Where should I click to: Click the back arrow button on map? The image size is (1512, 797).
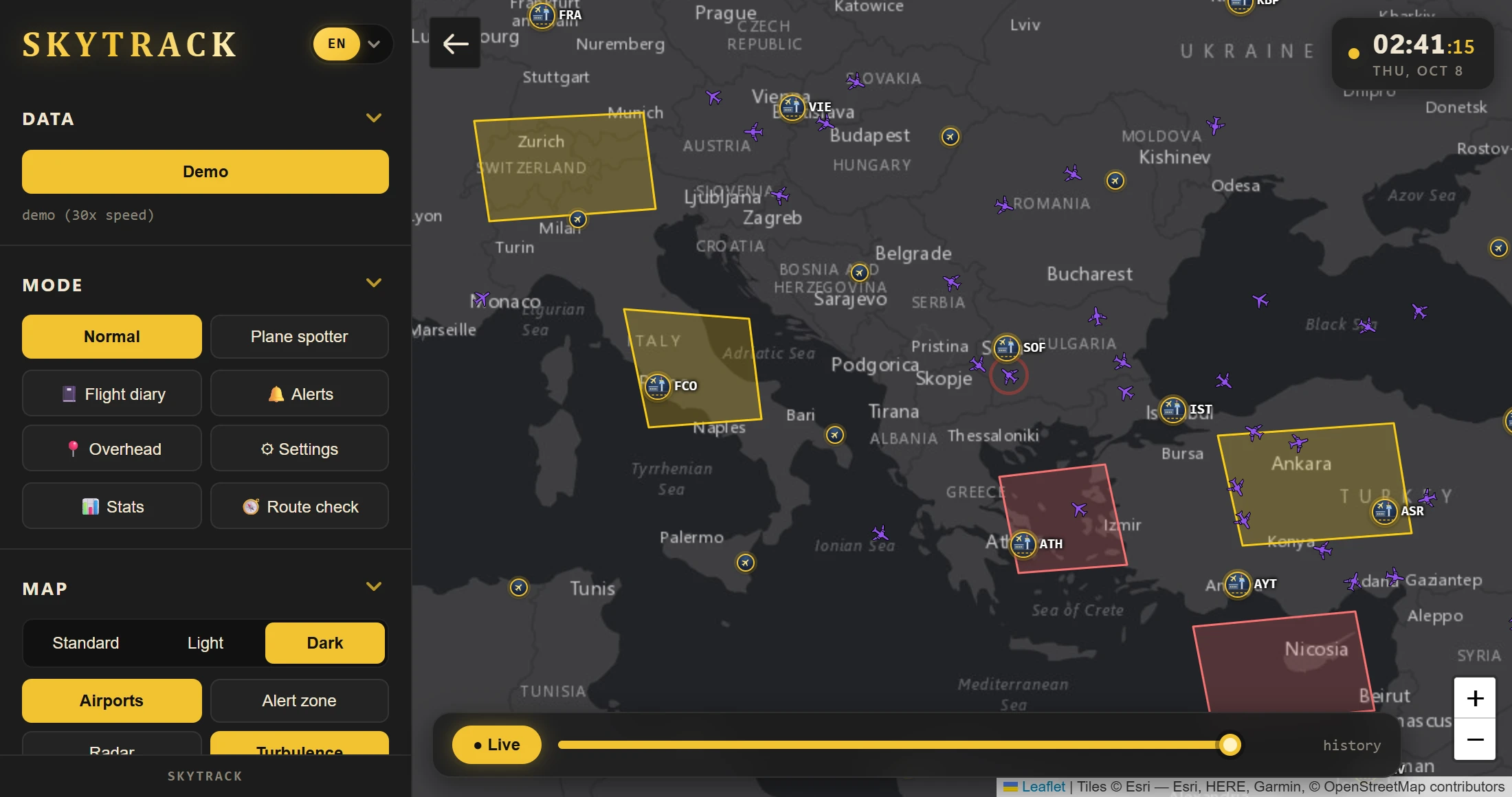pyautogui.click(x=455, y=43)
